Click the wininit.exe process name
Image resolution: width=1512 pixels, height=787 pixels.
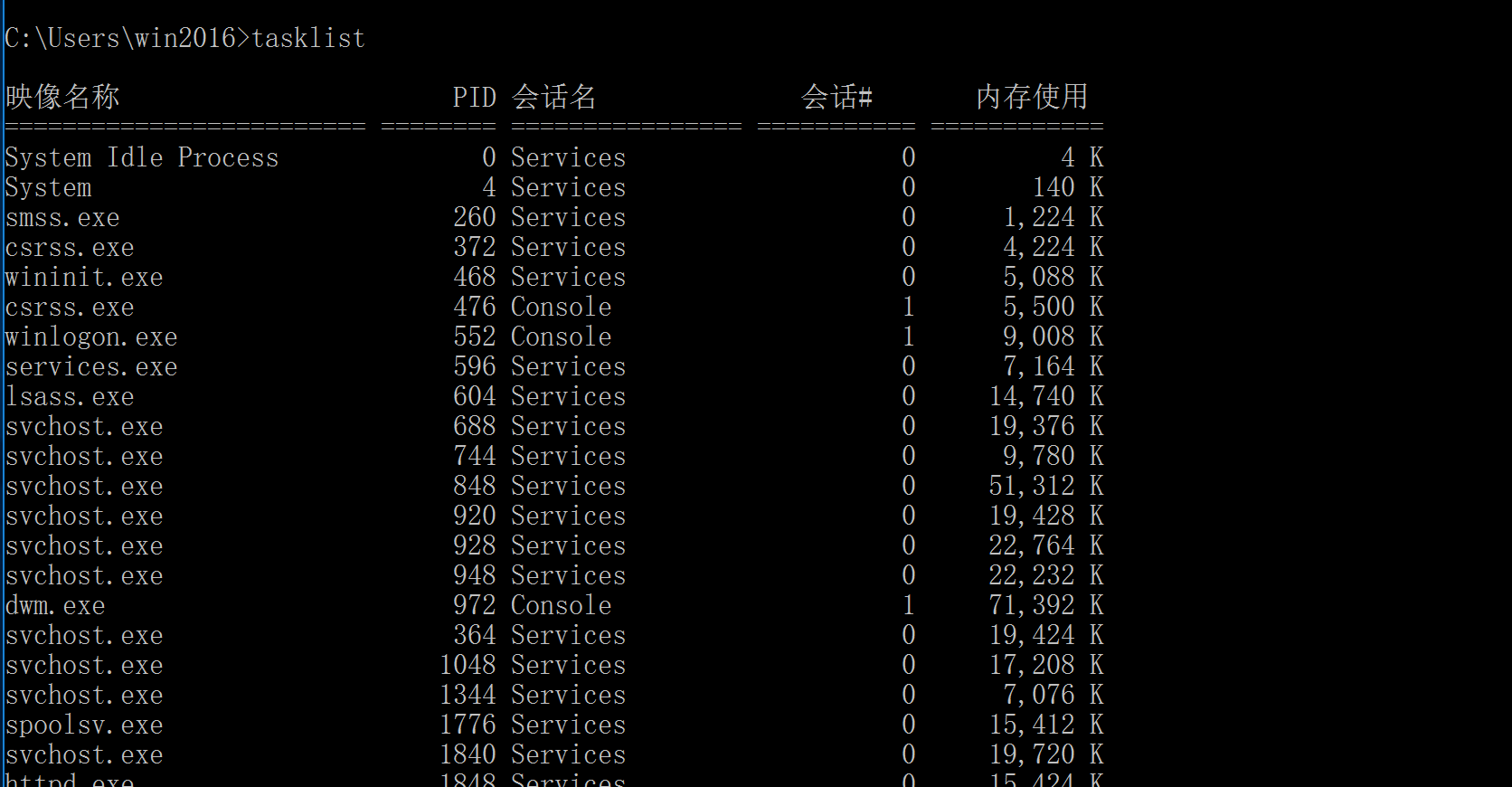84,278
